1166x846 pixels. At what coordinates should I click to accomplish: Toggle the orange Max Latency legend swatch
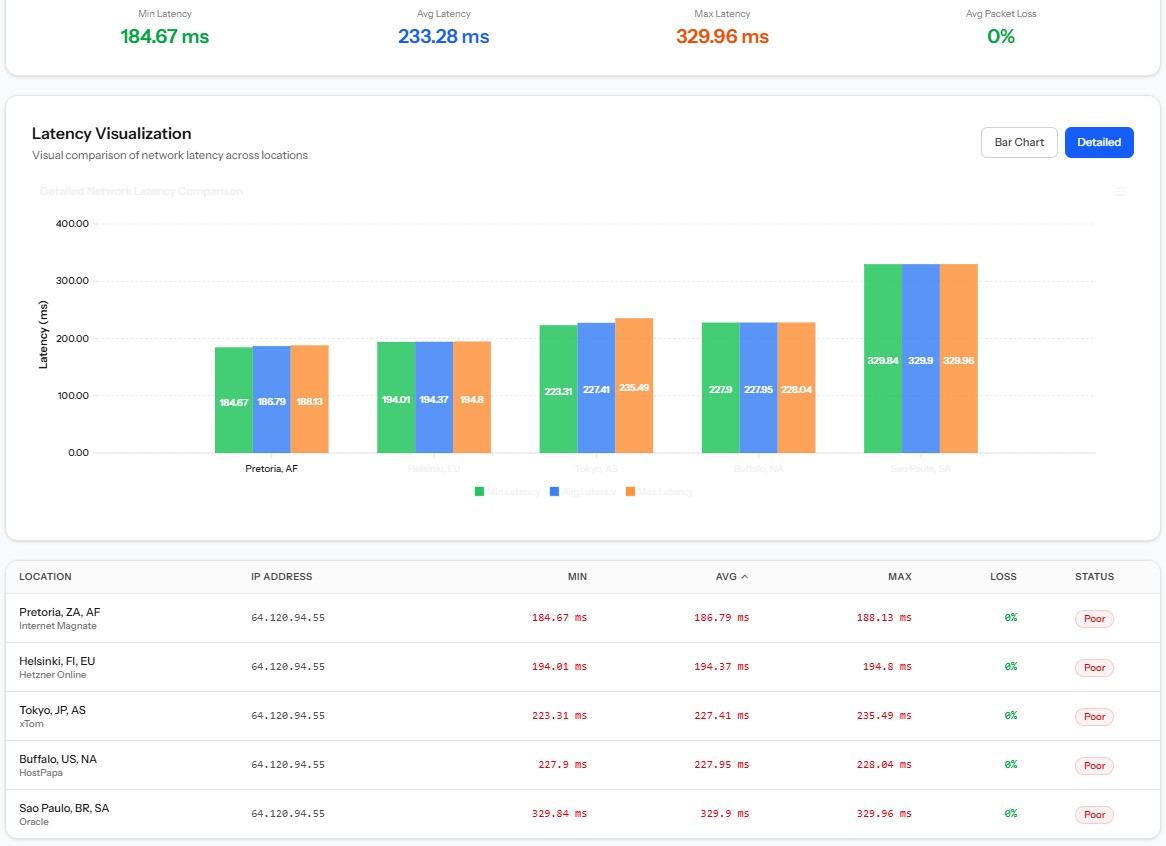click(x=631, y=491)
